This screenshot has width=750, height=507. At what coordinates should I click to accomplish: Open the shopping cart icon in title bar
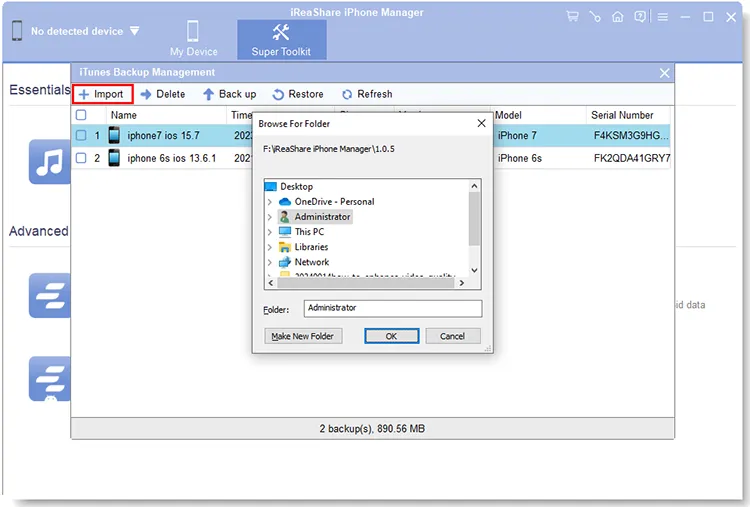pyautogui.click(x=572, y=17)
